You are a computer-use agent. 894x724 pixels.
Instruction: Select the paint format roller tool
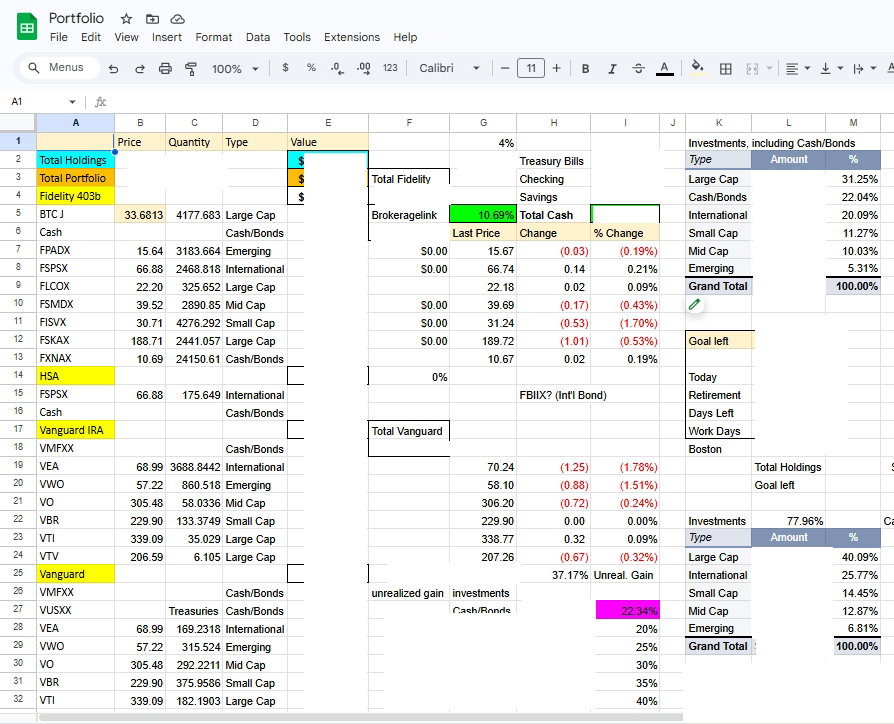(x=191, y=69)
